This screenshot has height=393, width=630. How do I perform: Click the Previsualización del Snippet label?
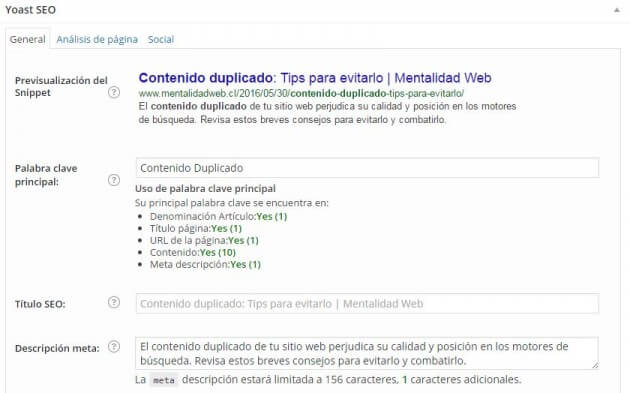click(61, 86)
